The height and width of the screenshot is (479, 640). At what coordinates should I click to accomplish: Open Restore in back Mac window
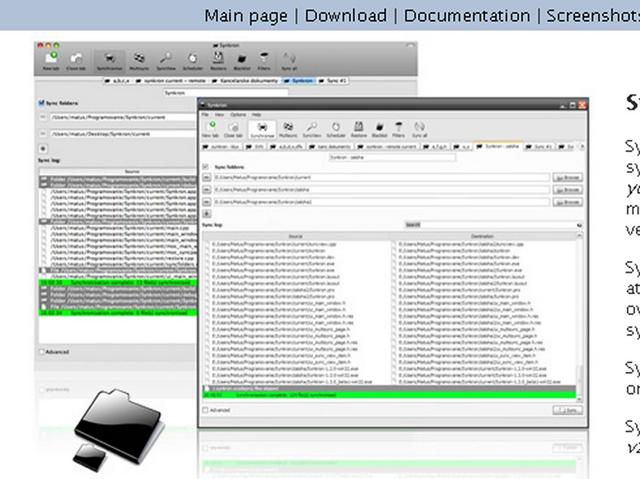point(218,61)
